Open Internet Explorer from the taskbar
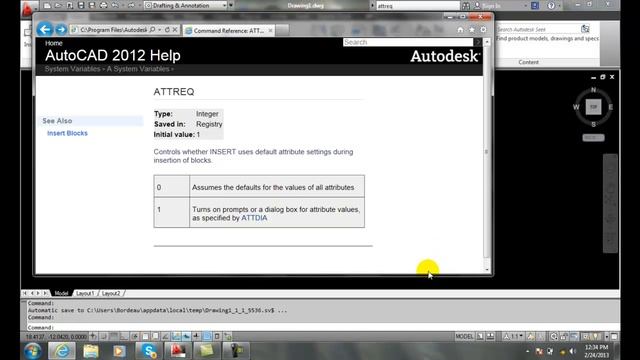Viewport: 640px width, 360px height. coord(62,351)
